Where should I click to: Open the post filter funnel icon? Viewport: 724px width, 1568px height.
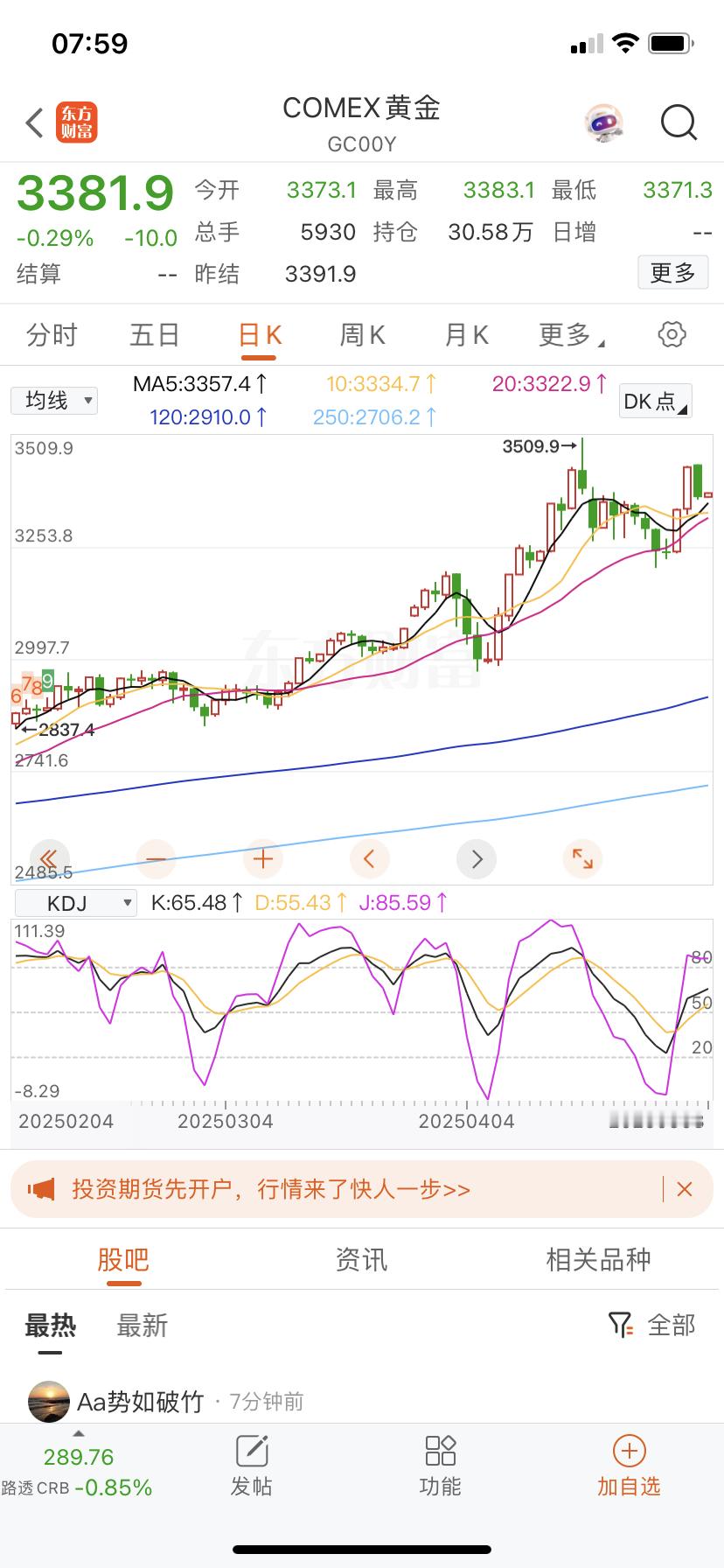[620, 1325]
